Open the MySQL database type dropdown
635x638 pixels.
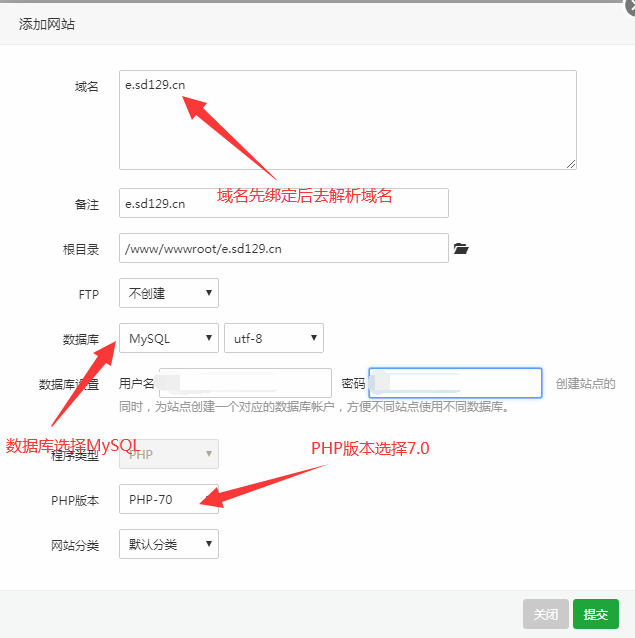168,338
